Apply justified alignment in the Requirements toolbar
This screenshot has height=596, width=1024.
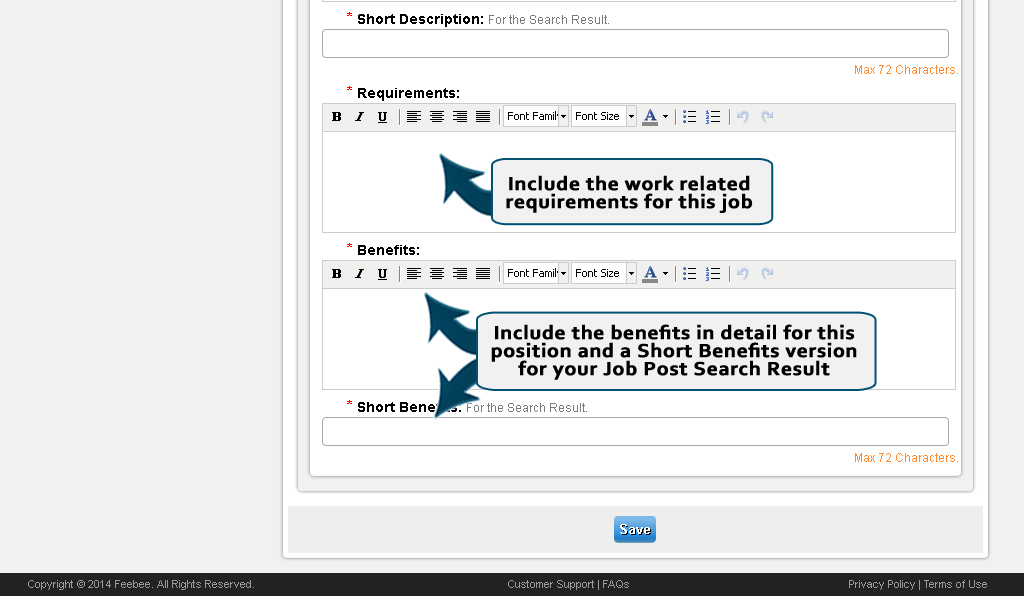click(x=483, y=116)
